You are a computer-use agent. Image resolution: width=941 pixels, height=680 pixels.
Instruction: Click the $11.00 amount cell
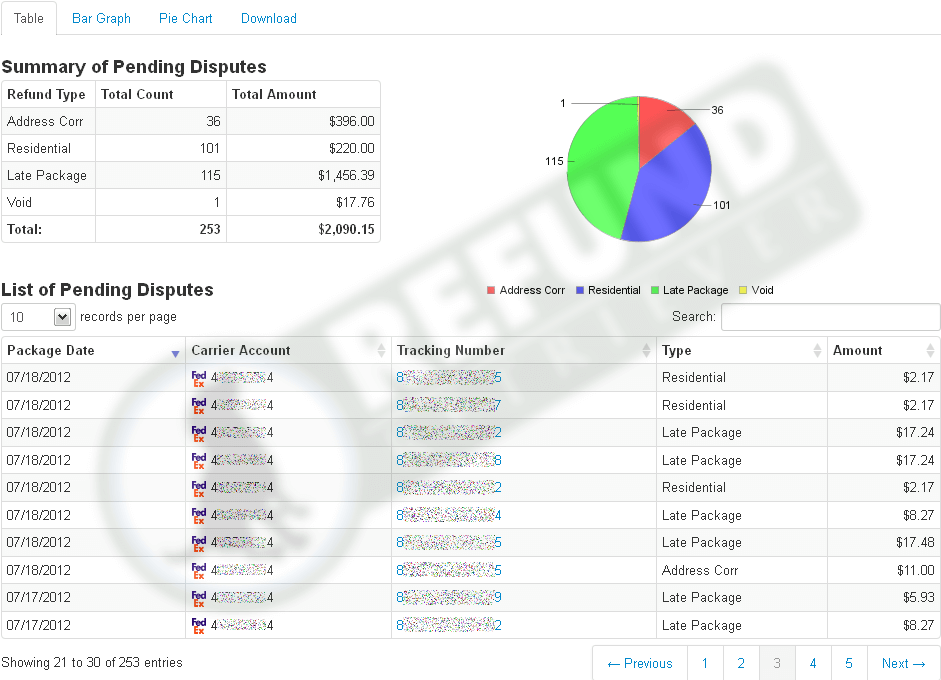(883, 570)
